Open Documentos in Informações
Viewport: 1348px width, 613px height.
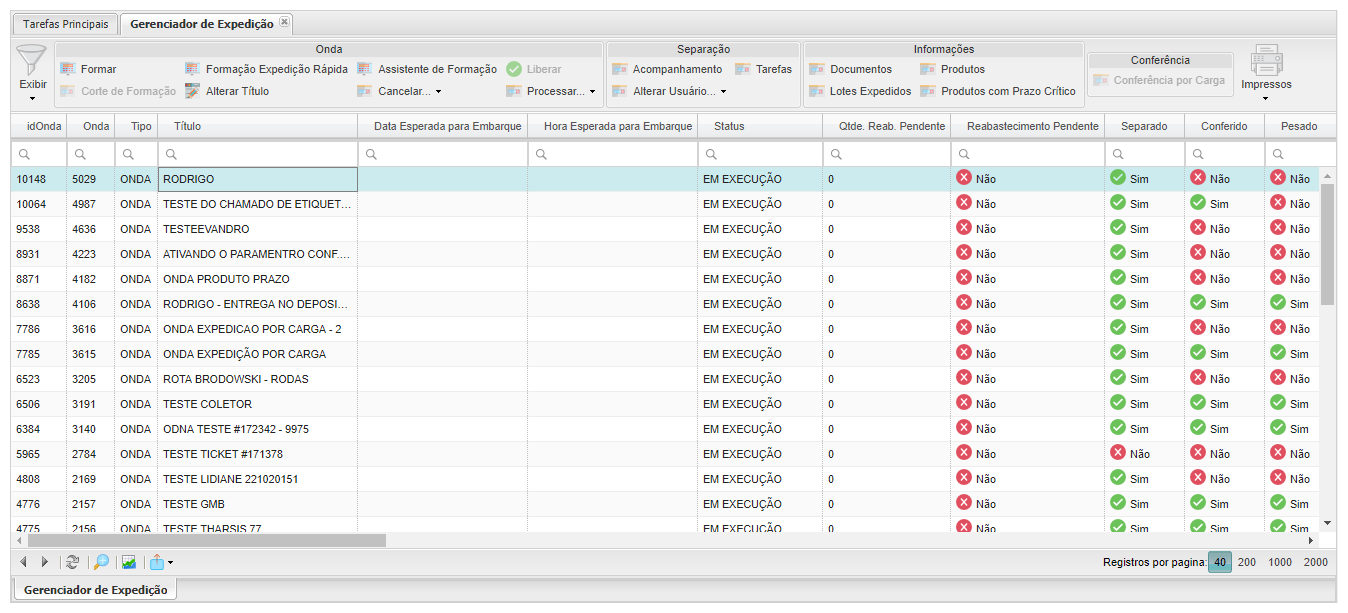850,69
